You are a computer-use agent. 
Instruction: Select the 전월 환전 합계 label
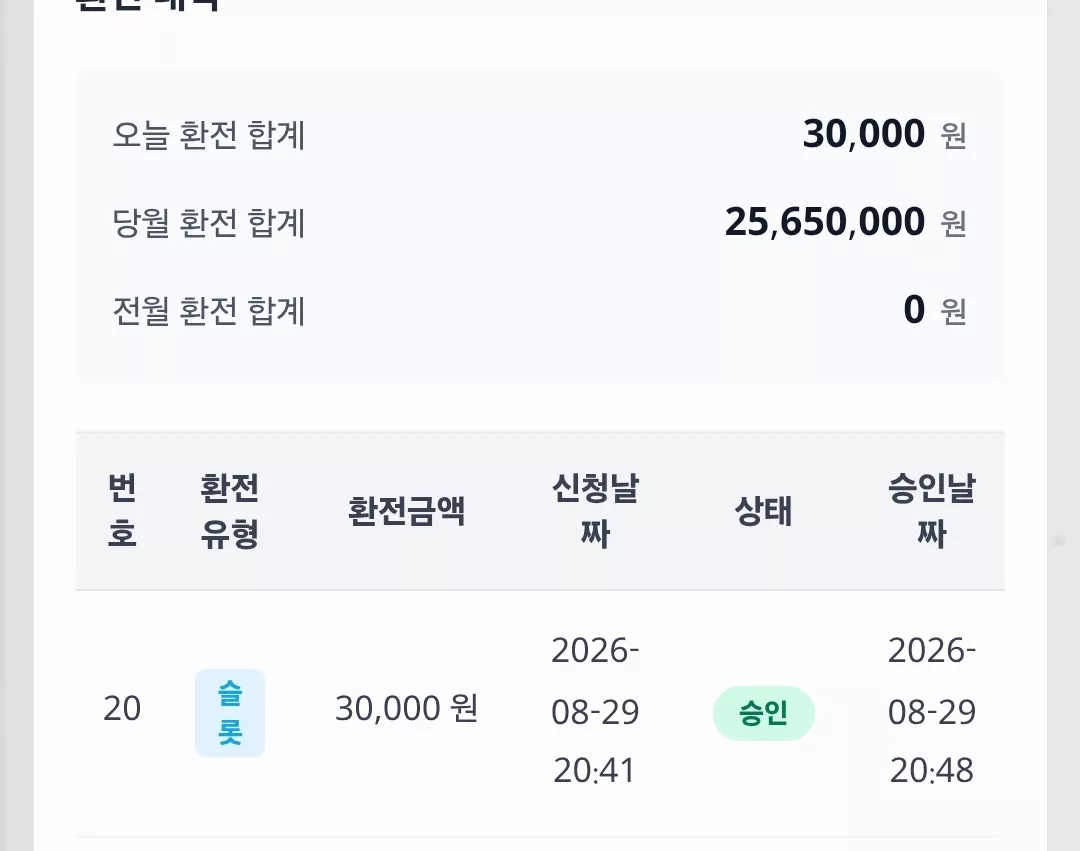coord(209,311)
